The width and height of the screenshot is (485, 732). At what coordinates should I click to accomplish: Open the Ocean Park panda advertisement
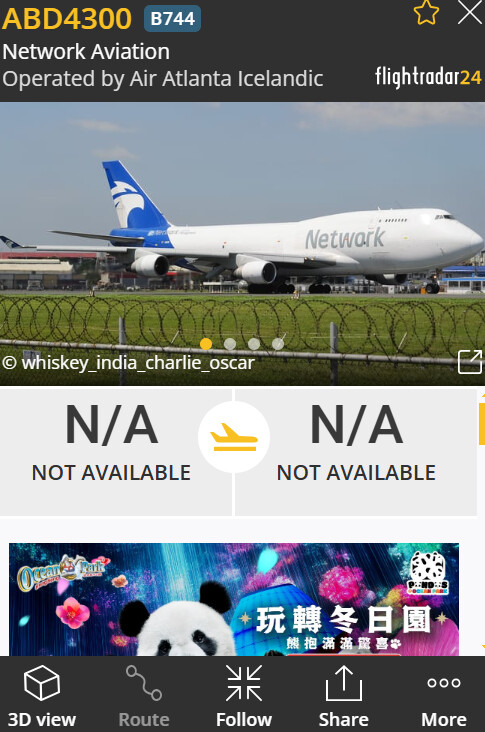point(234,599)
